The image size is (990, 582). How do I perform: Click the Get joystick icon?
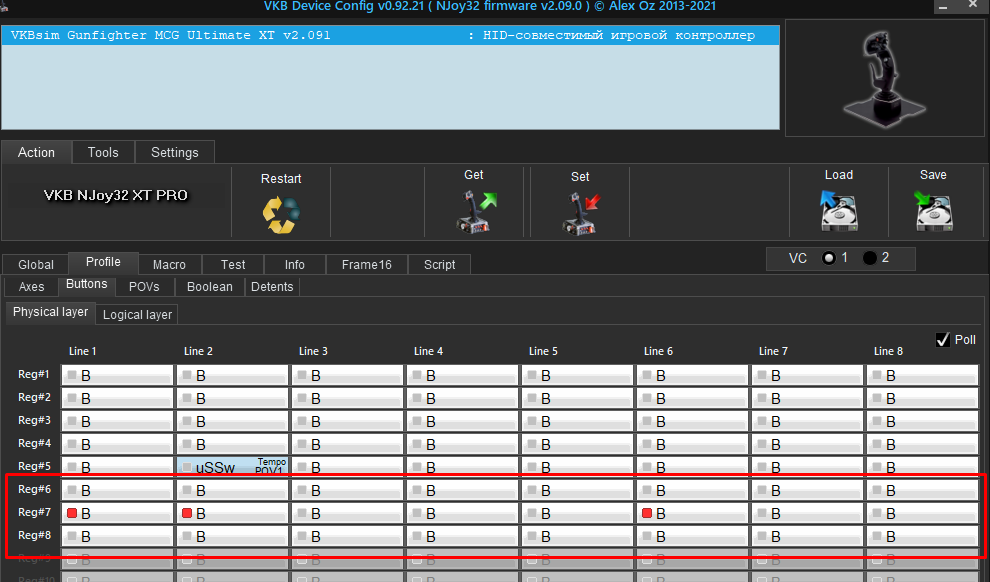tap(477, 213)
